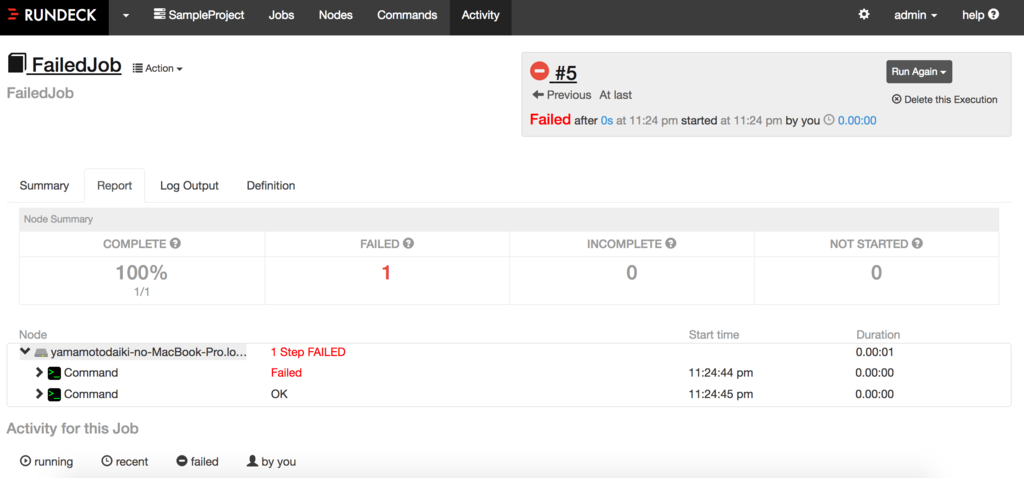Click the terminal icon of the Failed Command
The width and height of the screenshot is (1024, 478).
click(54, 374)
